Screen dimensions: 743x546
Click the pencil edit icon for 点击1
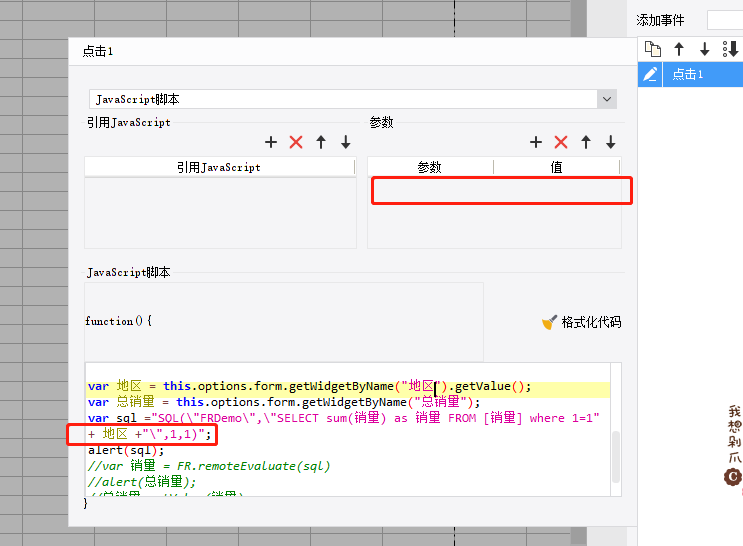tap(650, 74)
